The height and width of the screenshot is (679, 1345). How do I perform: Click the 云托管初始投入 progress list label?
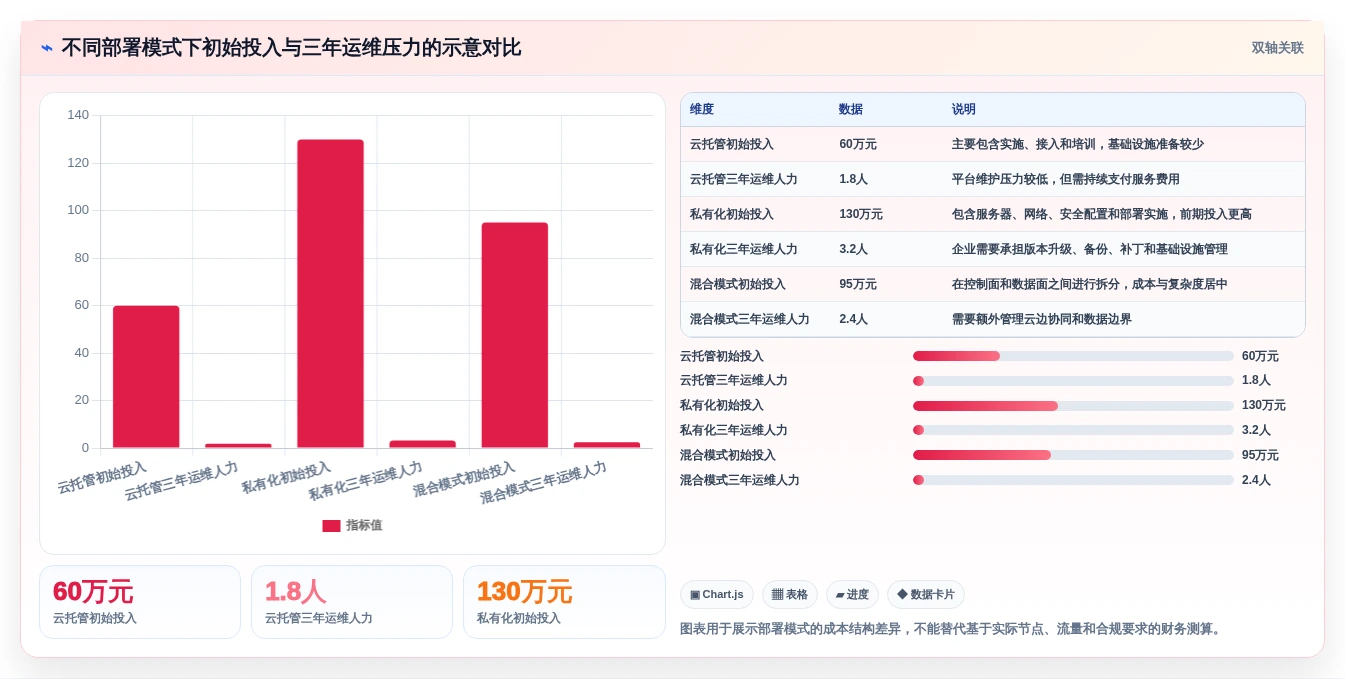point(722,356)
